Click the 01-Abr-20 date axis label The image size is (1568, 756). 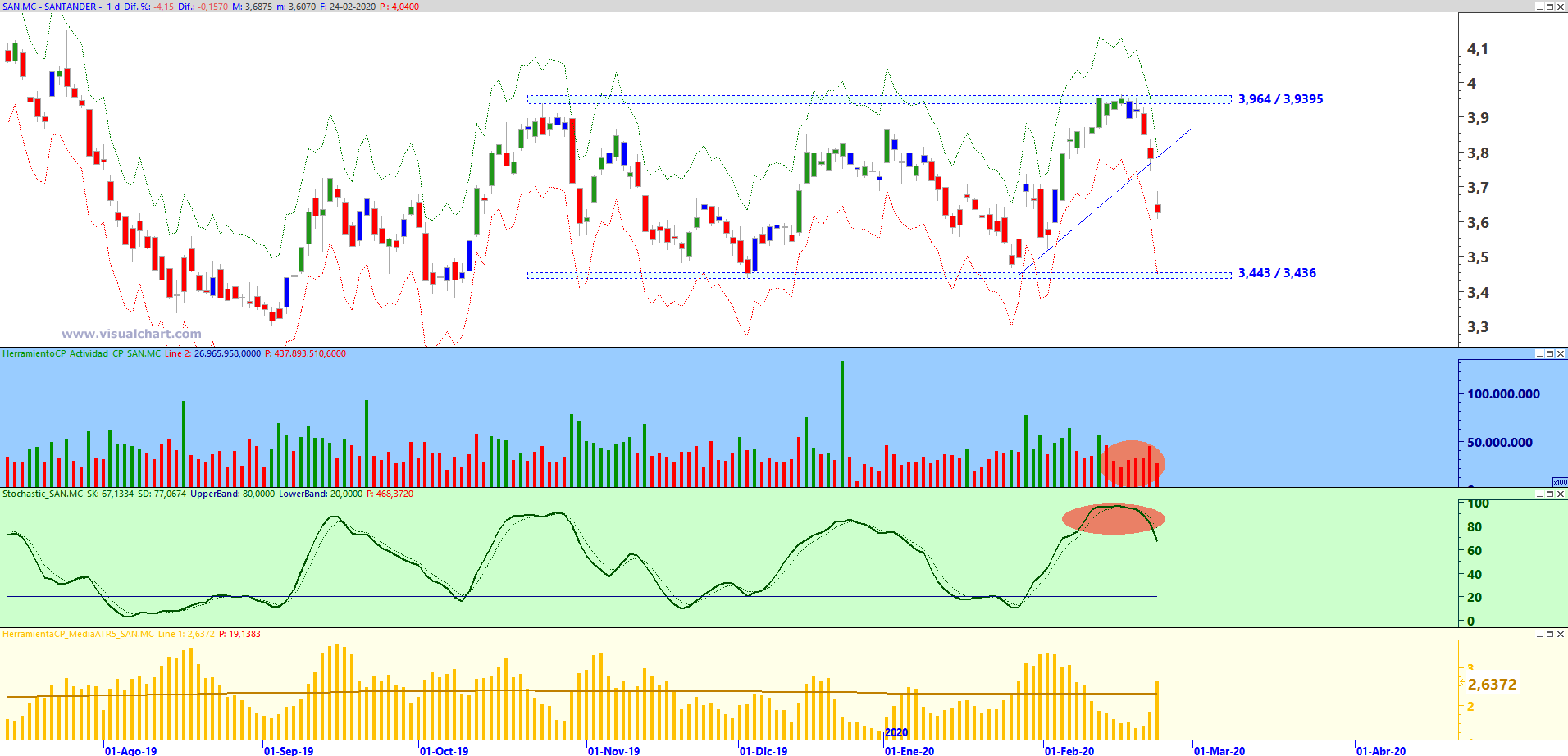[1381, 750]
